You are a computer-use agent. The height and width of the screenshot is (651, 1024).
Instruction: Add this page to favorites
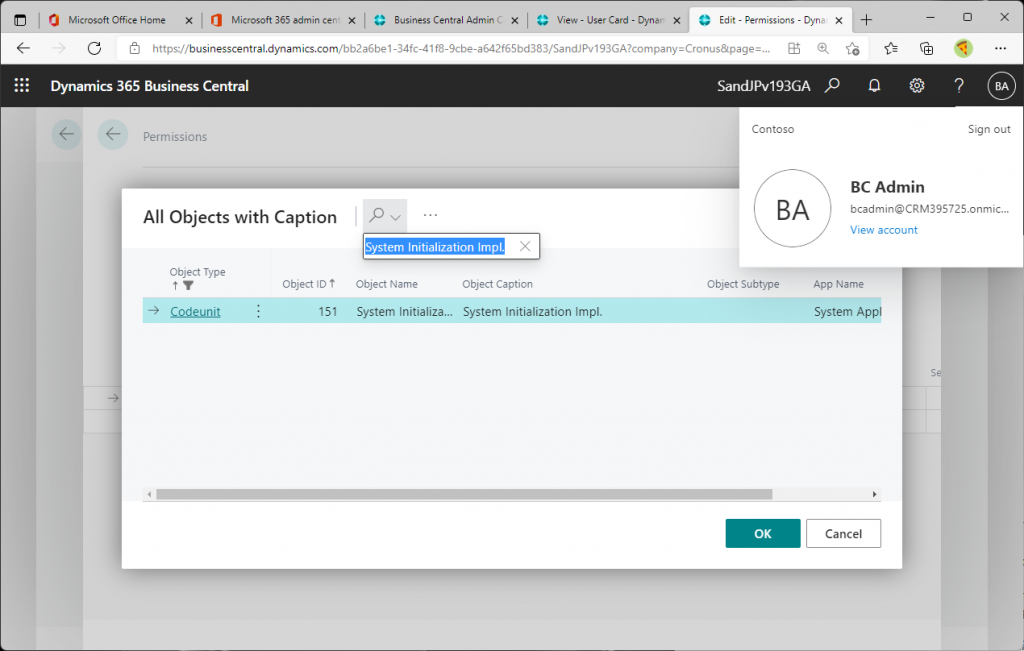pyautogui.click(x=852, y=48)
